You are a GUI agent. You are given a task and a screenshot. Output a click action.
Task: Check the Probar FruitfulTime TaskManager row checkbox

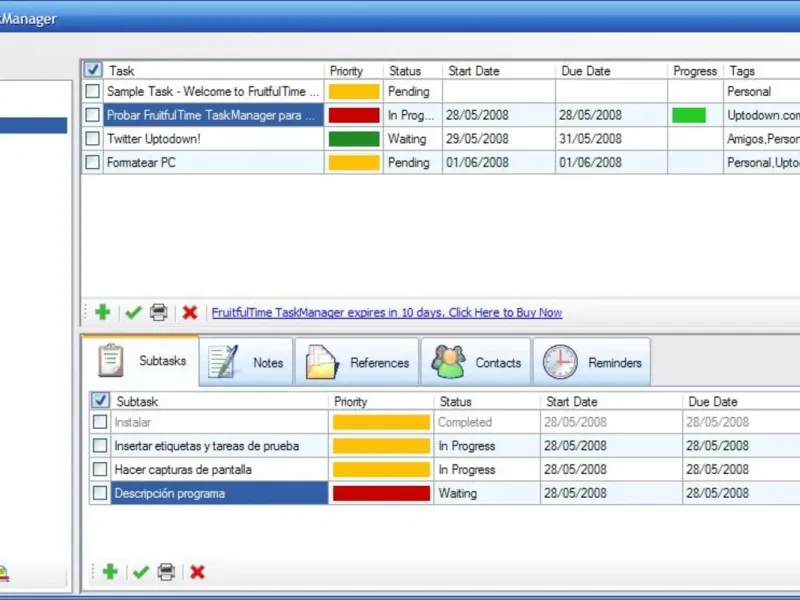tap(92, 115)
